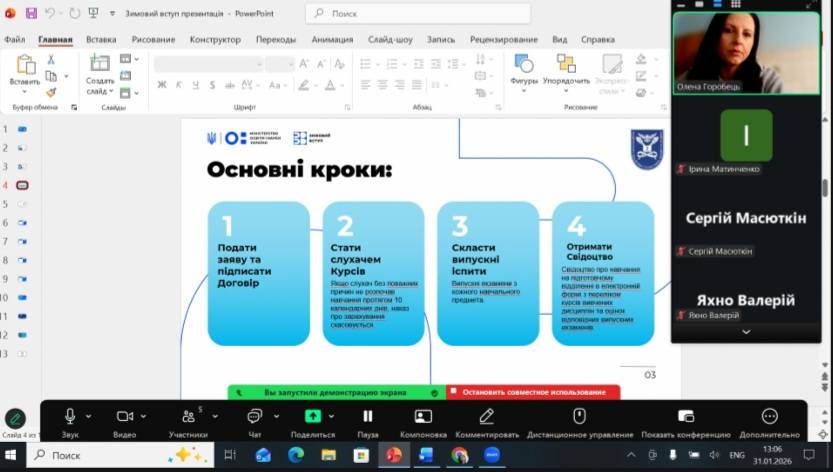Open Дистанционное управление remote control

tap(579, 416)
